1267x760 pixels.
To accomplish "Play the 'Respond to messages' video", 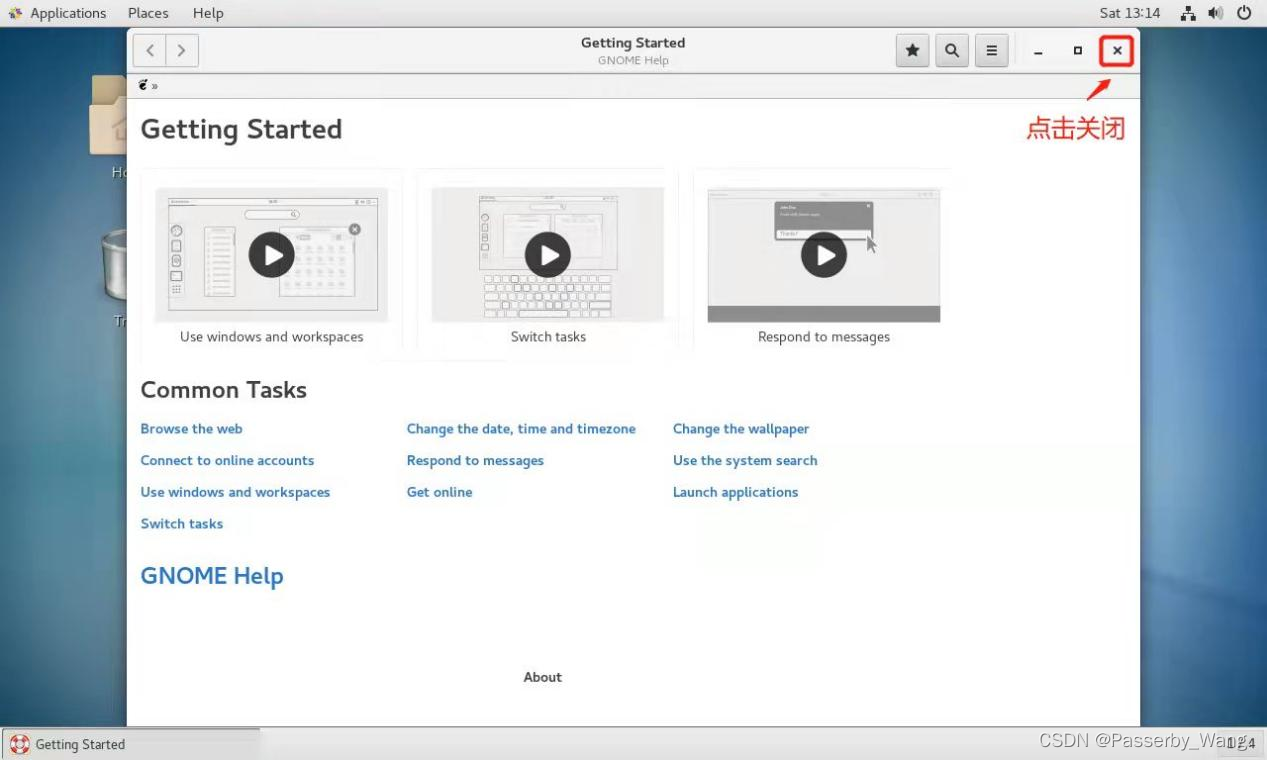I will pos(824,255).
